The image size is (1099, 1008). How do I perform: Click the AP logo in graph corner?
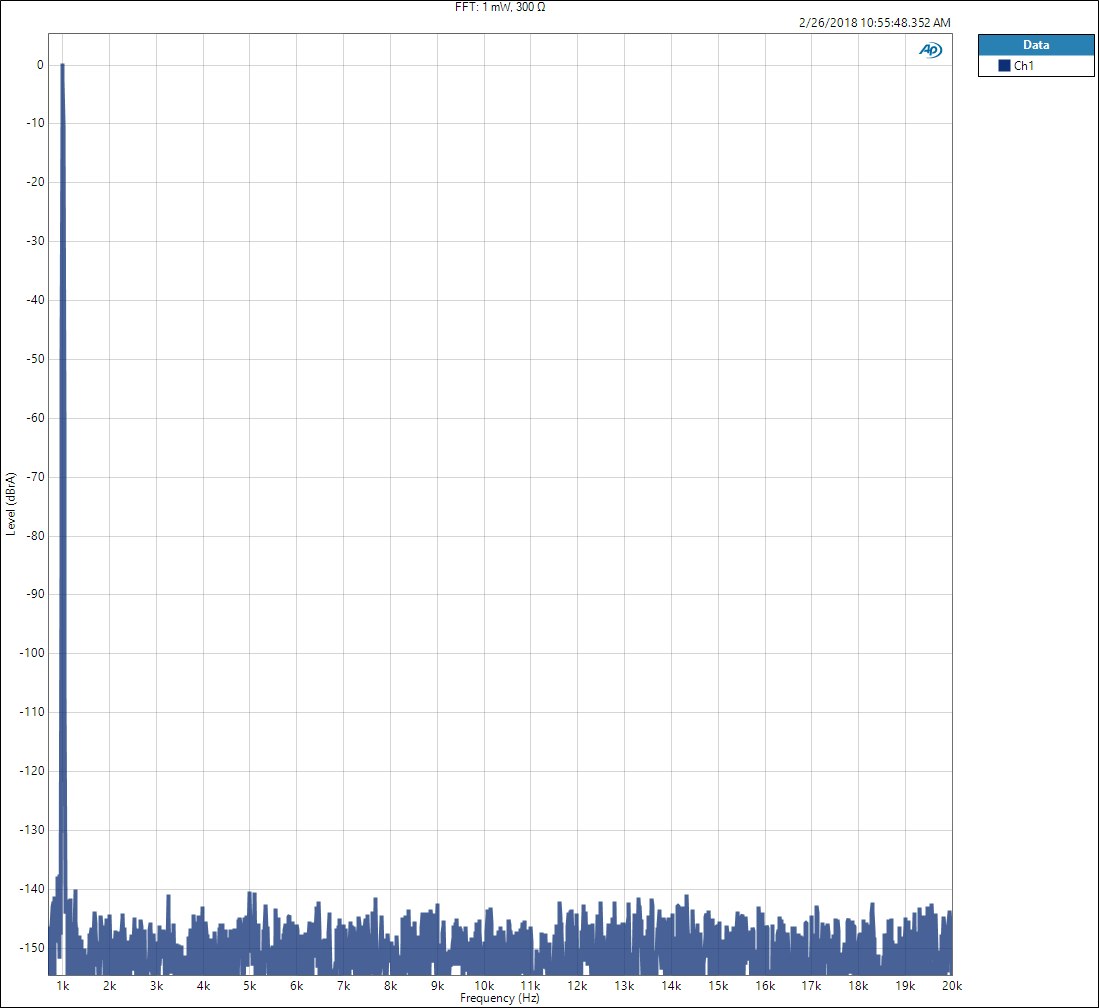930,50
